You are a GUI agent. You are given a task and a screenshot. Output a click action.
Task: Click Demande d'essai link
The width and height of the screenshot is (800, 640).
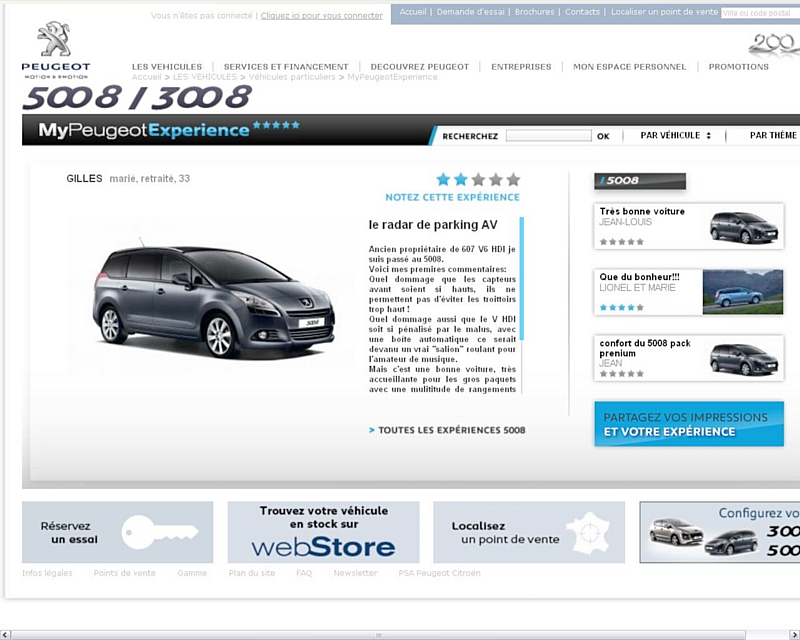point(470,12)
